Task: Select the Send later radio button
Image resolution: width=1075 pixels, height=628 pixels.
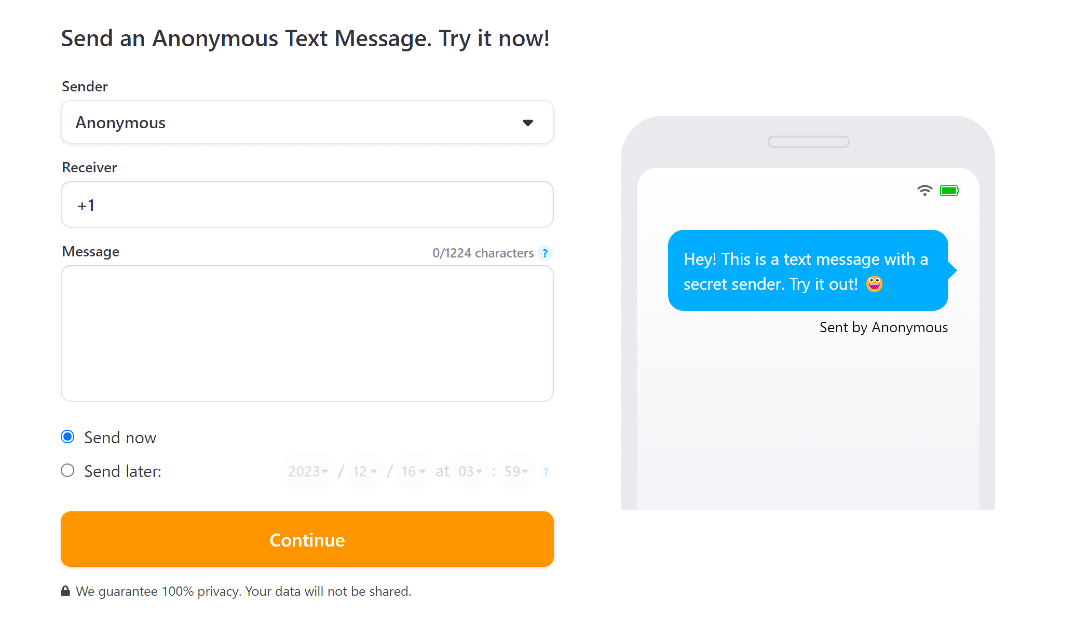Action: (x=67, y=470)
